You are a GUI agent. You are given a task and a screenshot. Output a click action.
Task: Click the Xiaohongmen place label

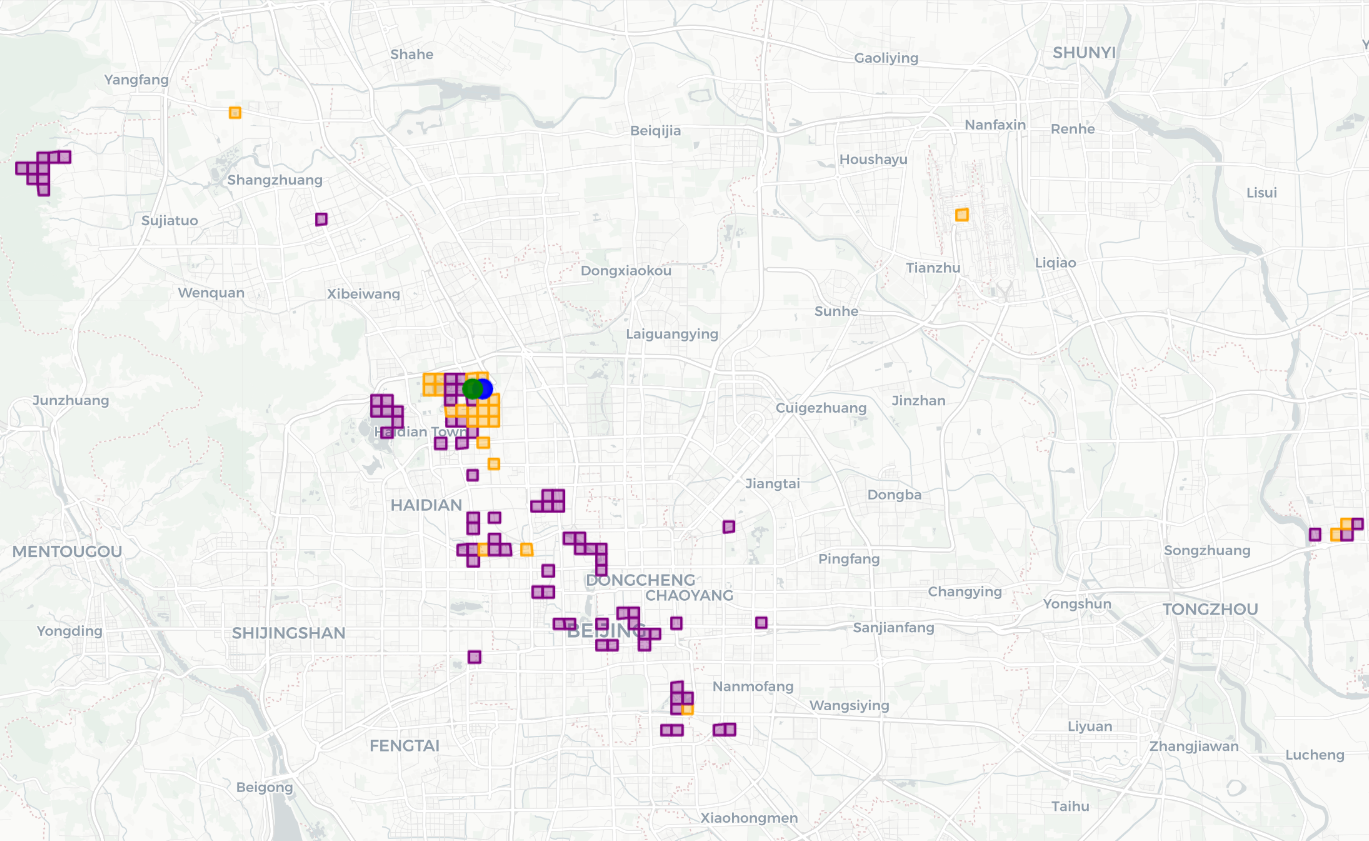tap(749, 818)
